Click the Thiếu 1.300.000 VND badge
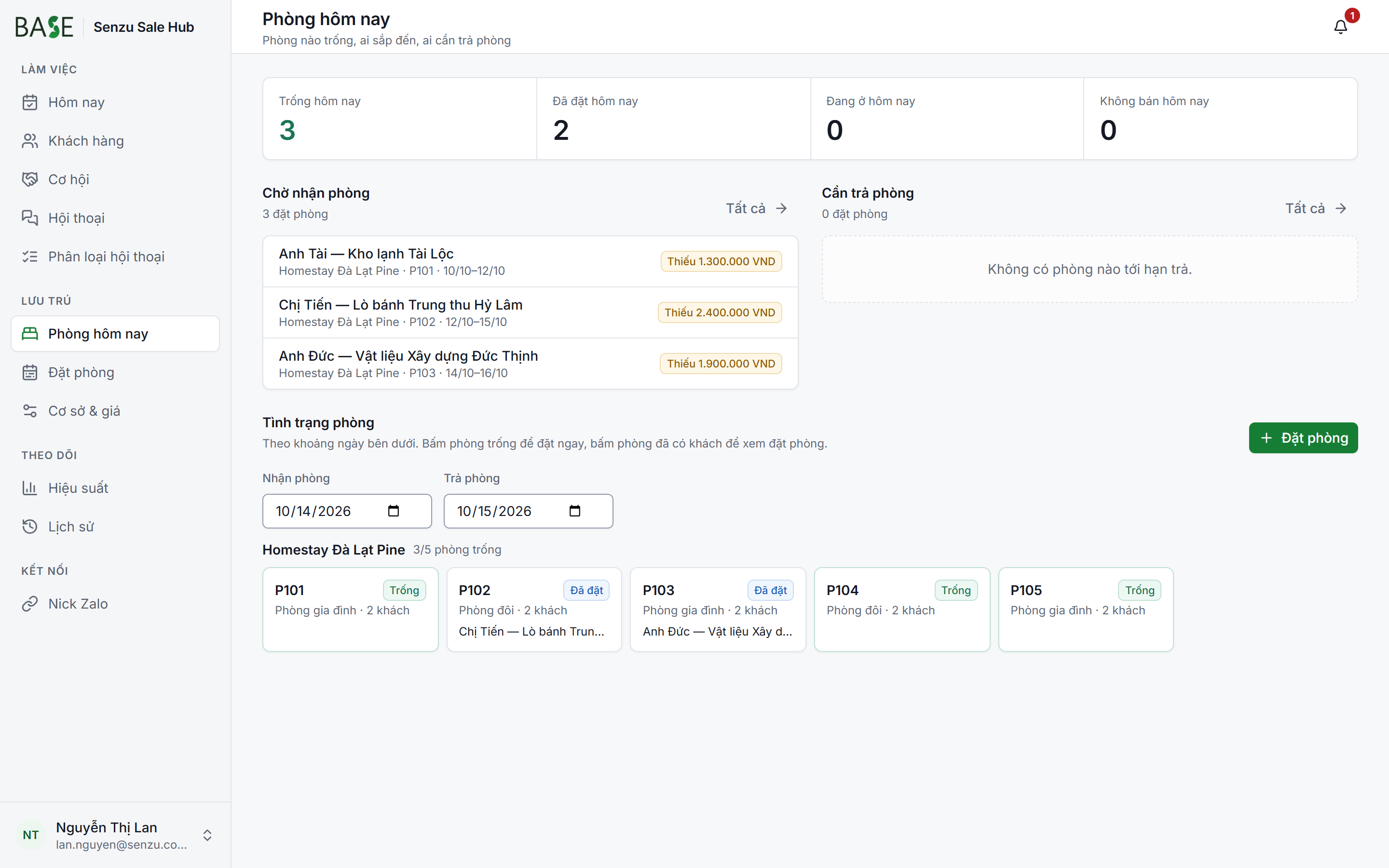1389x868 pixels. [x=721, y=261]
